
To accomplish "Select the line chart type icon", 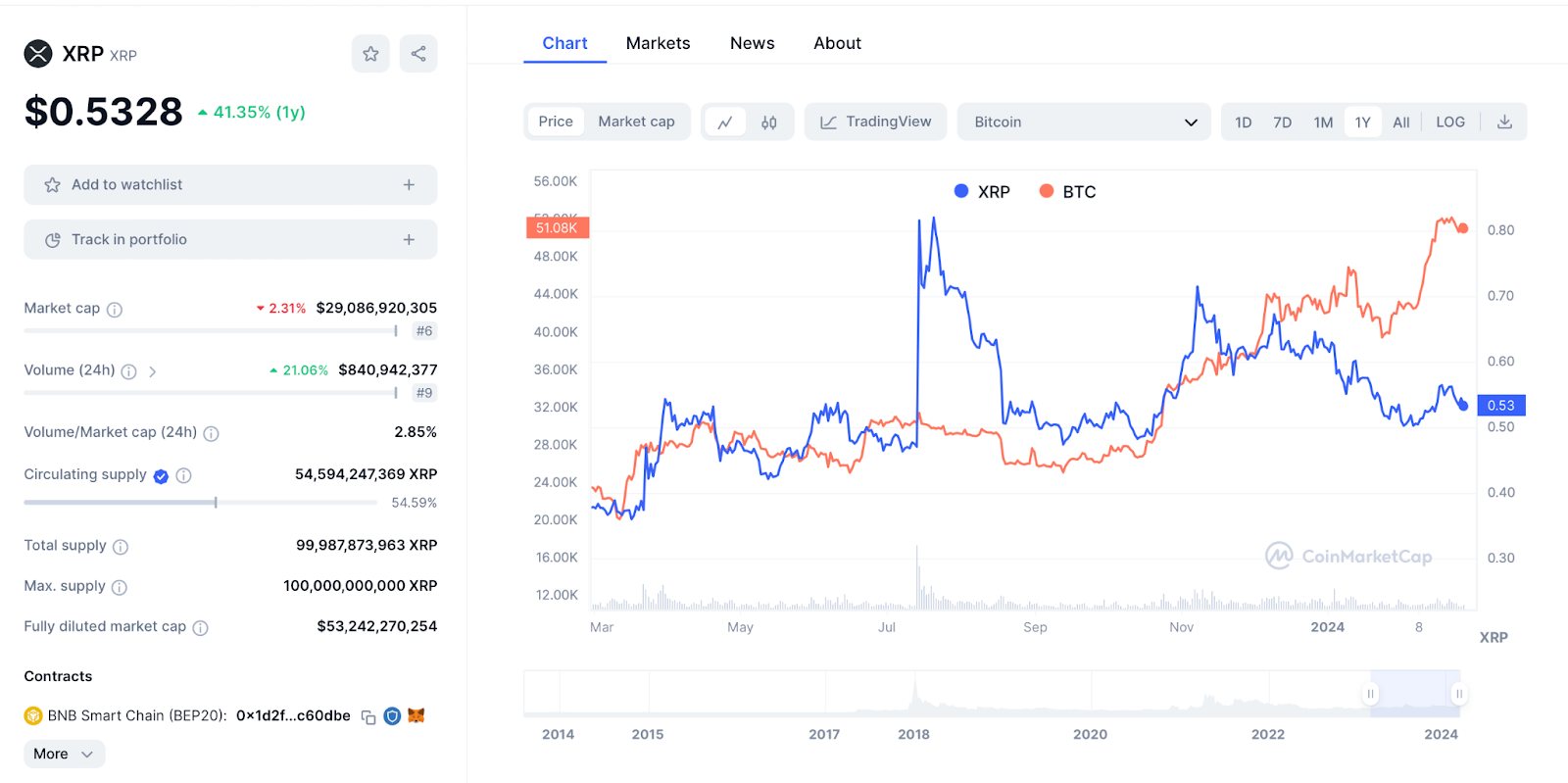I will pos(725,122).
